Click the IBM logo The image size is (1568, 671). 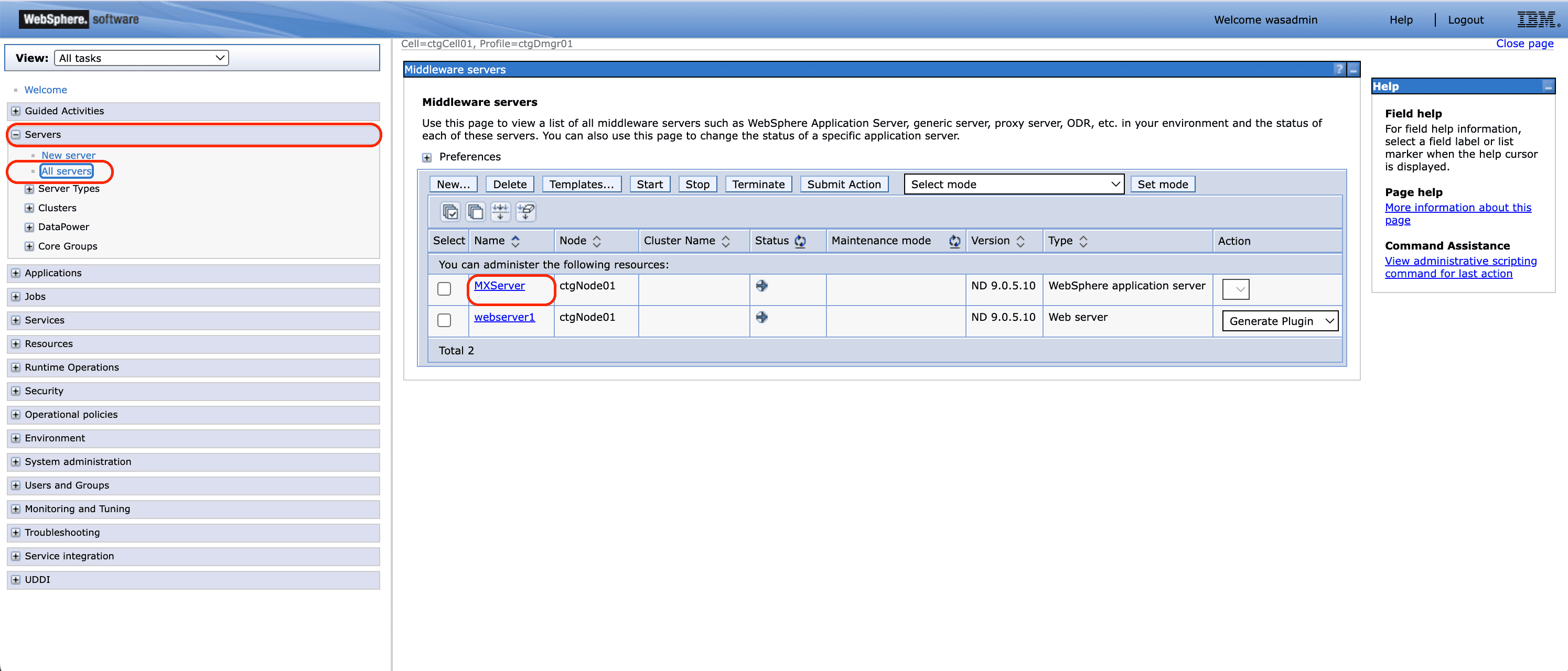pos(1538,19)
